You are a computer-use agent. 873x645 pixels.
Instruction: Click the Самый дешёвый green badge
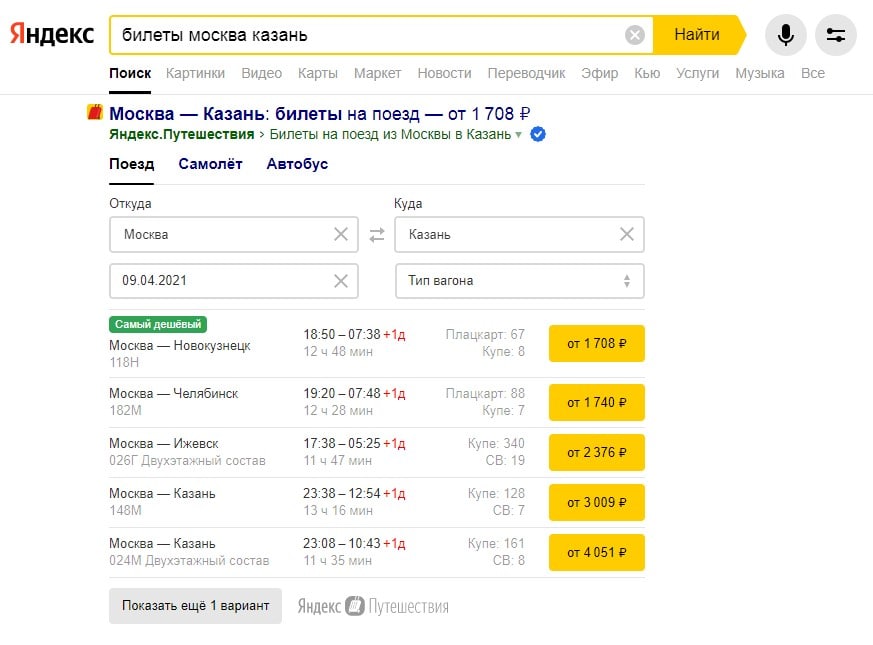pos(158,324)
